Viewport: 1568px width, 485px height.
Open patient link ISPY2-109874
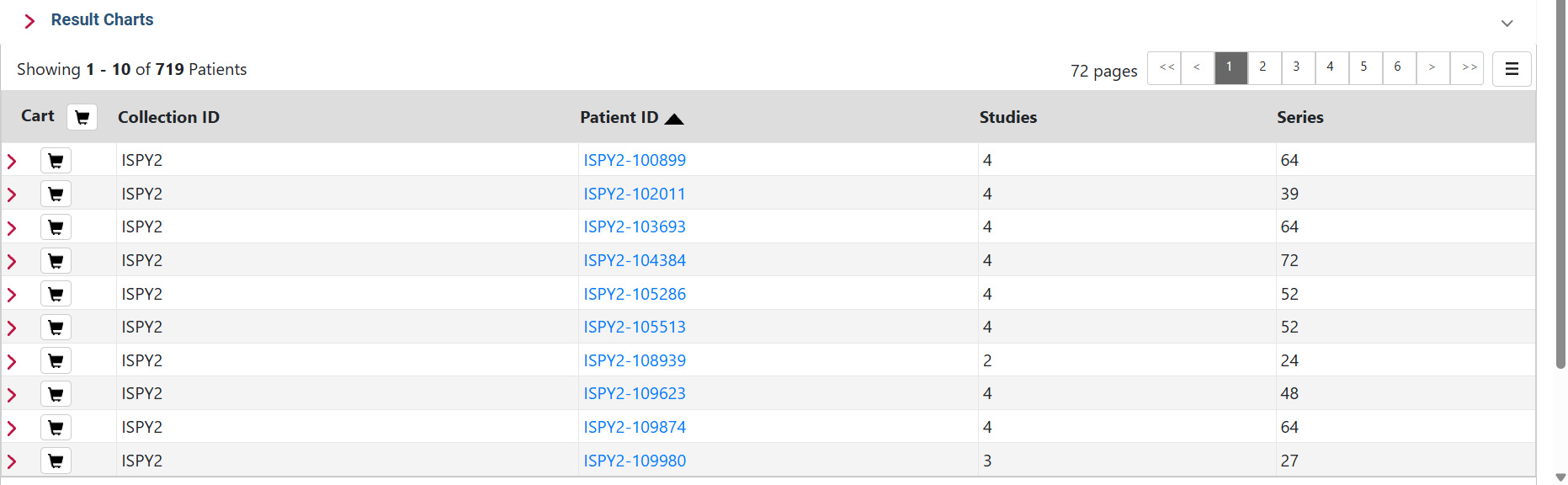635,427
